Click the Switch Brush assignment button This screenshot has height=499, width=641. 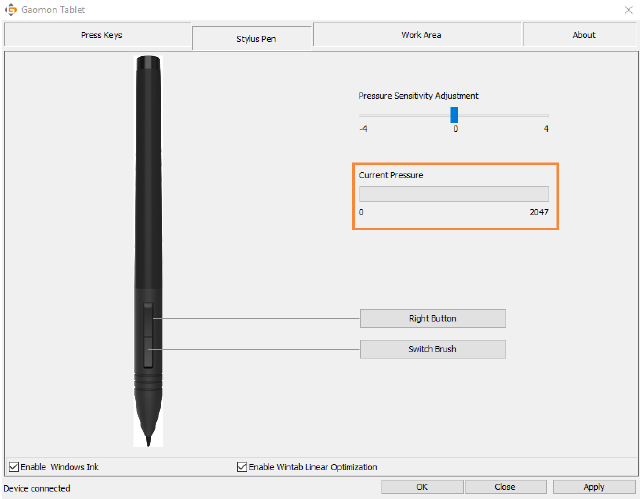point(433,349)
